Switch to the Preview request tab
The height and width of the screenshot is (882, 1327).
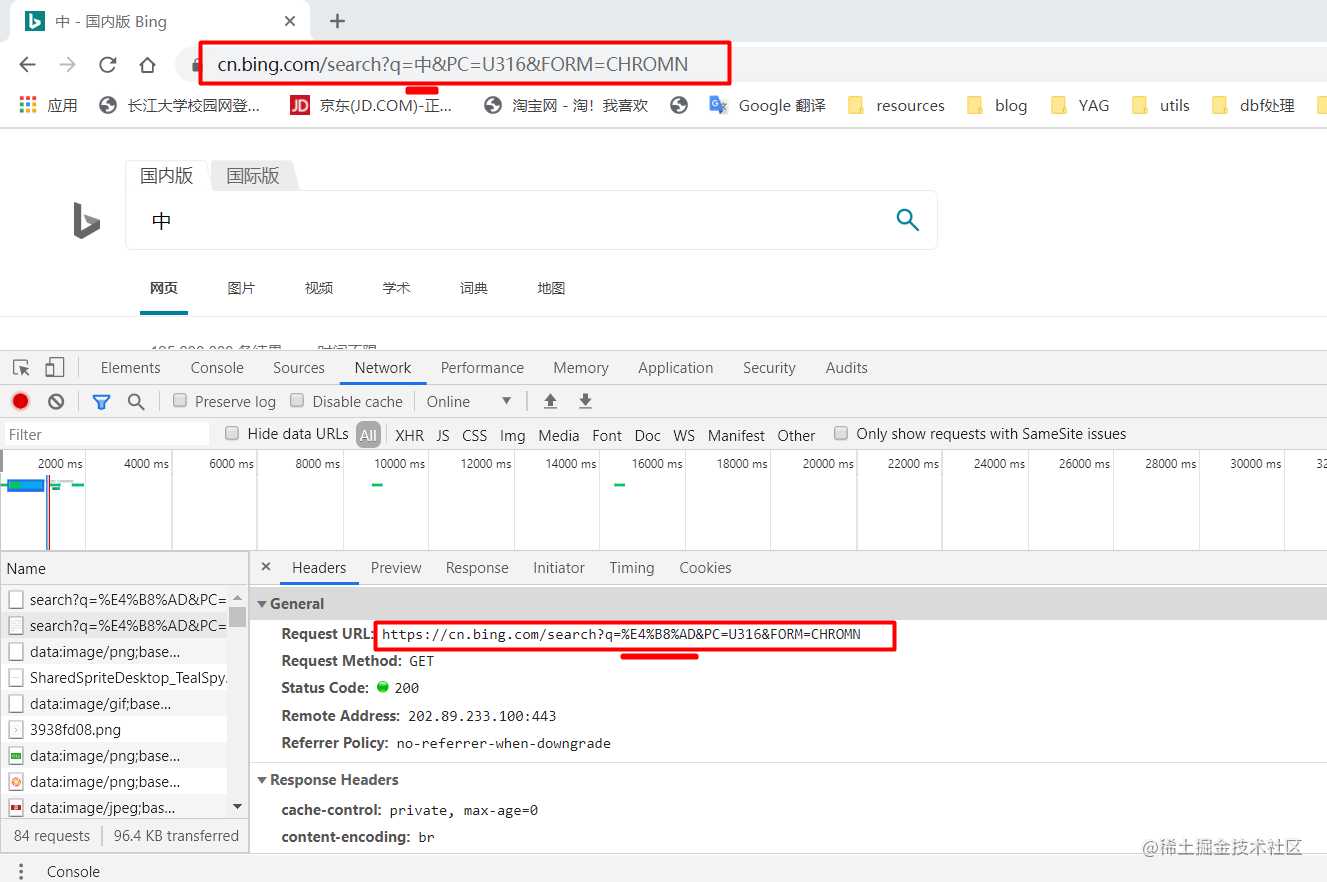pyautogui.click(x=396, y=568)
